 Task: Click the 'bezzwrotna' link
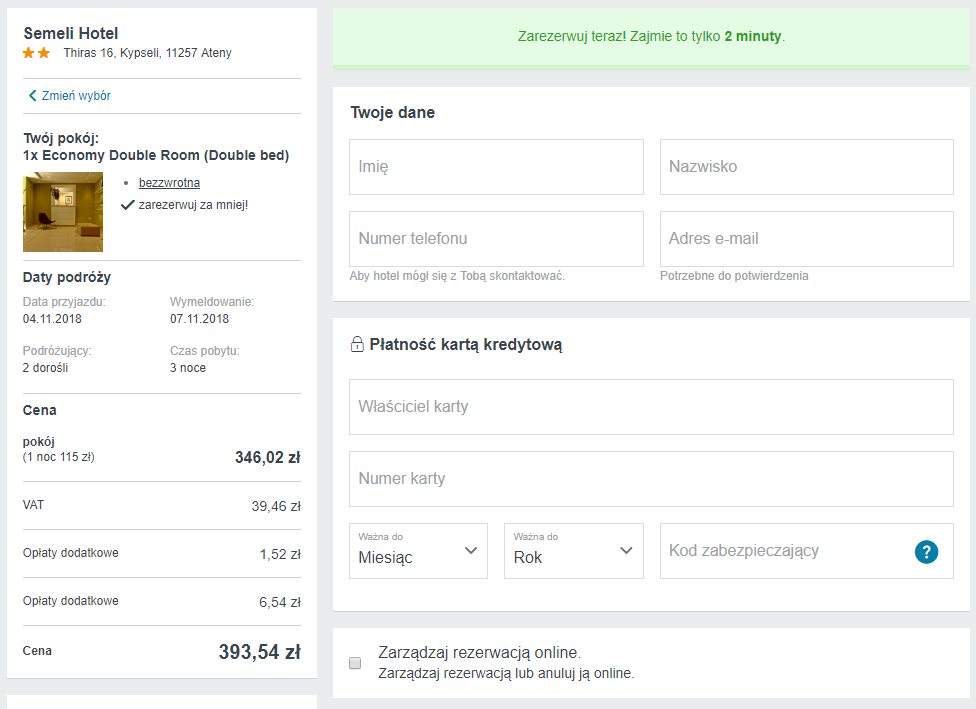[169, 183]
